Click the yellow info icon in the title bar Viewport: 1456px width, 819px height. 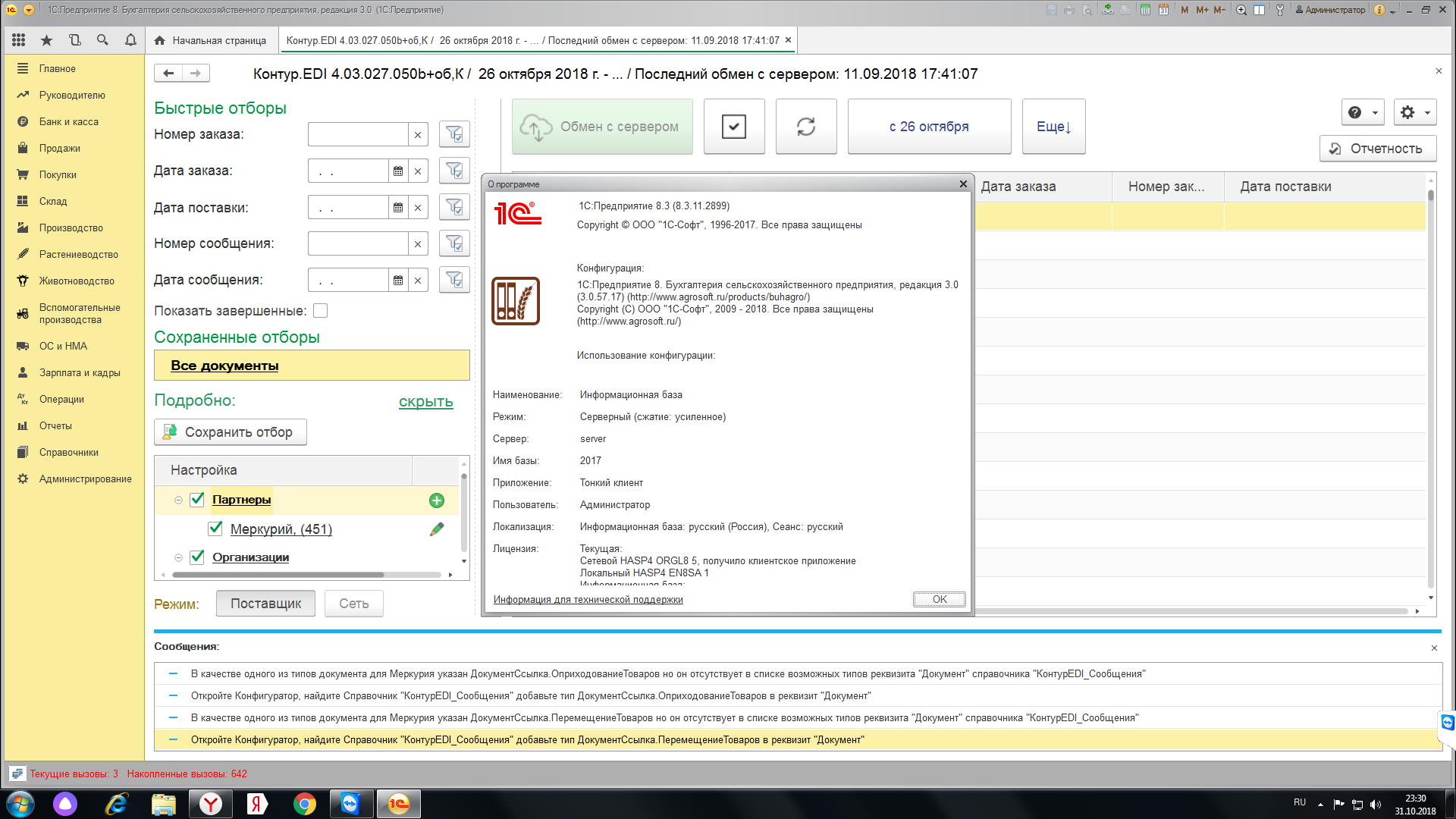tap(1379, 10)
